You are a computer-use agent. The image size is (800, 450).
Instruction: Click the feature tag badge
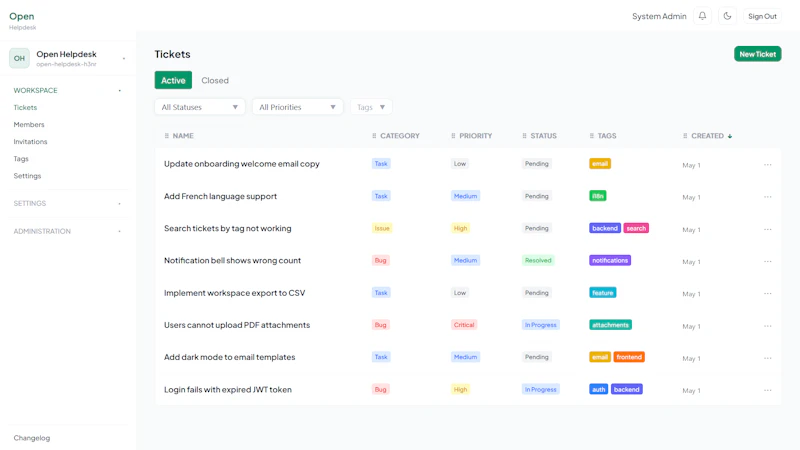click(603, 293)
